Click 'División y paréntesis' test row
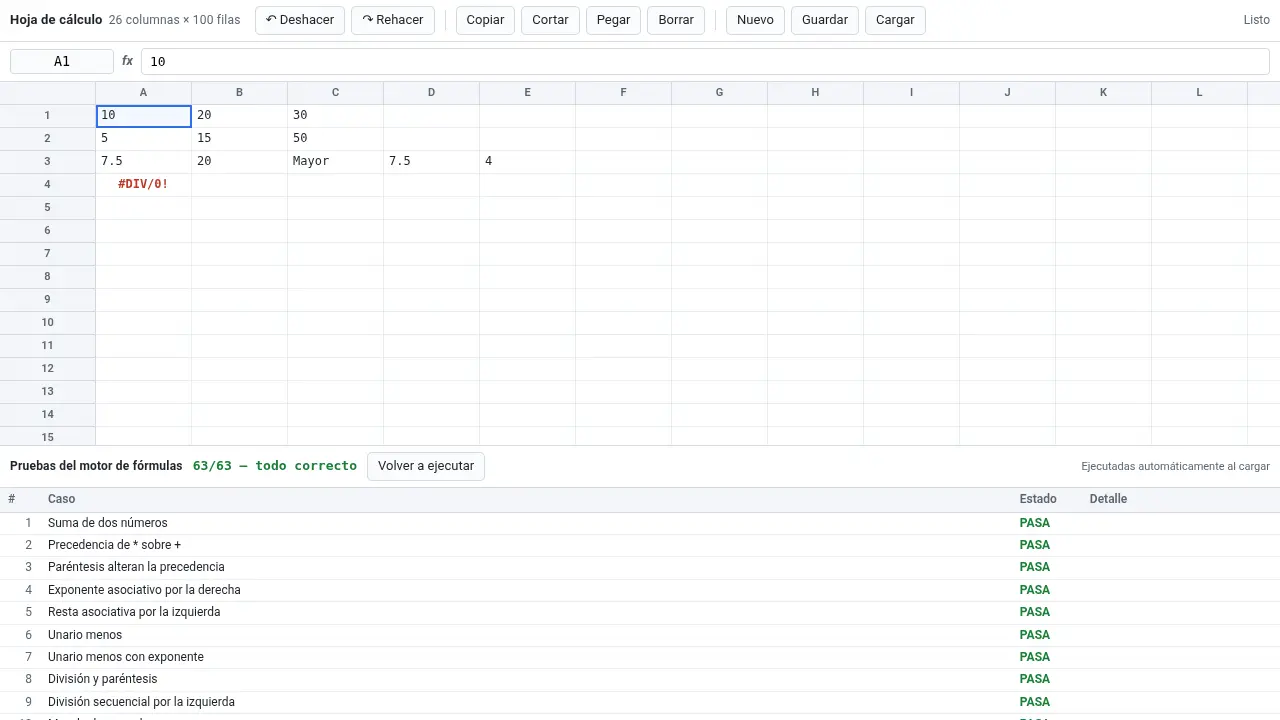1280x720 pixels. click(x=640, y=679)
